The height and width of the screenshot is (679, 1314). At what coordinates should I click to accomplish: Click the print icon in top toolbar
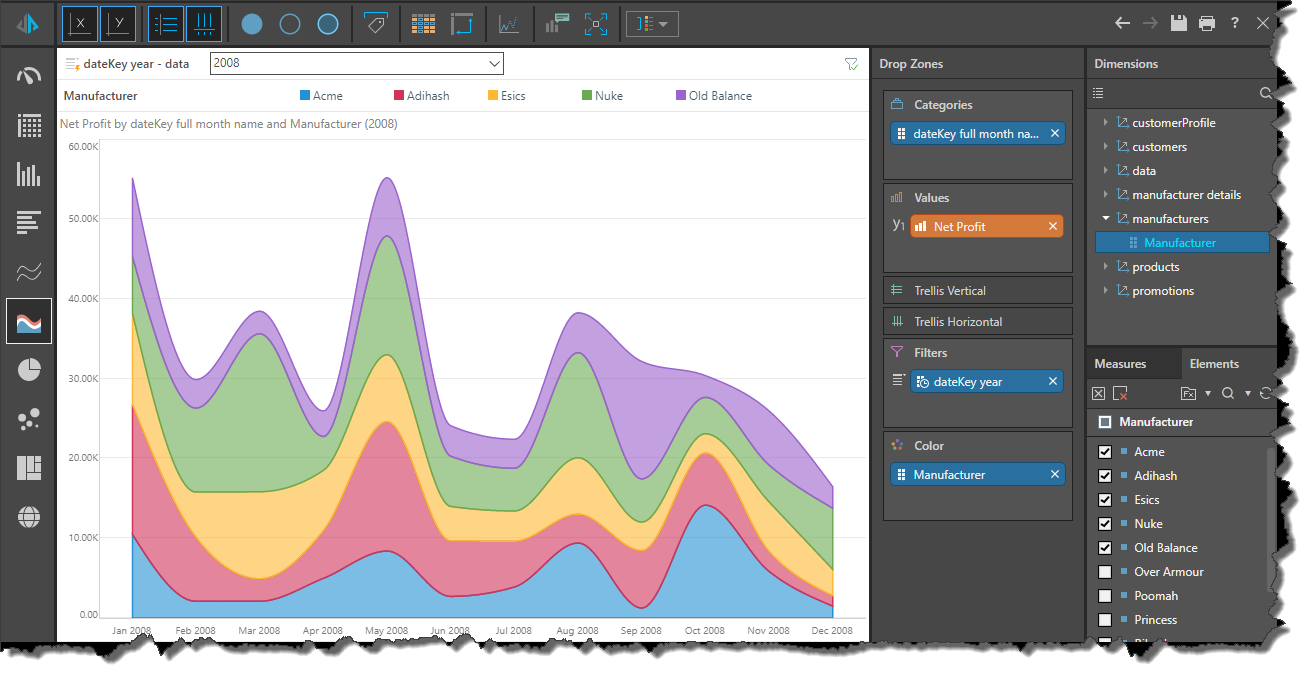[x=1207, y=23]
